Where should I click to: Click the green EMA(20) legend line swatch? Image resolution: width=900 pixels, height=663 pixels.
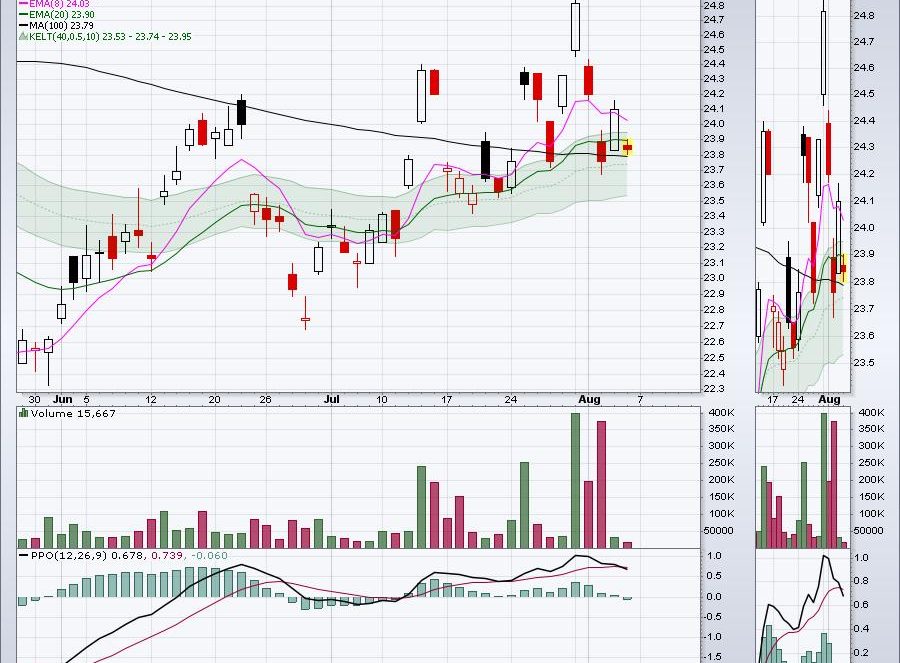pos(24,14)
